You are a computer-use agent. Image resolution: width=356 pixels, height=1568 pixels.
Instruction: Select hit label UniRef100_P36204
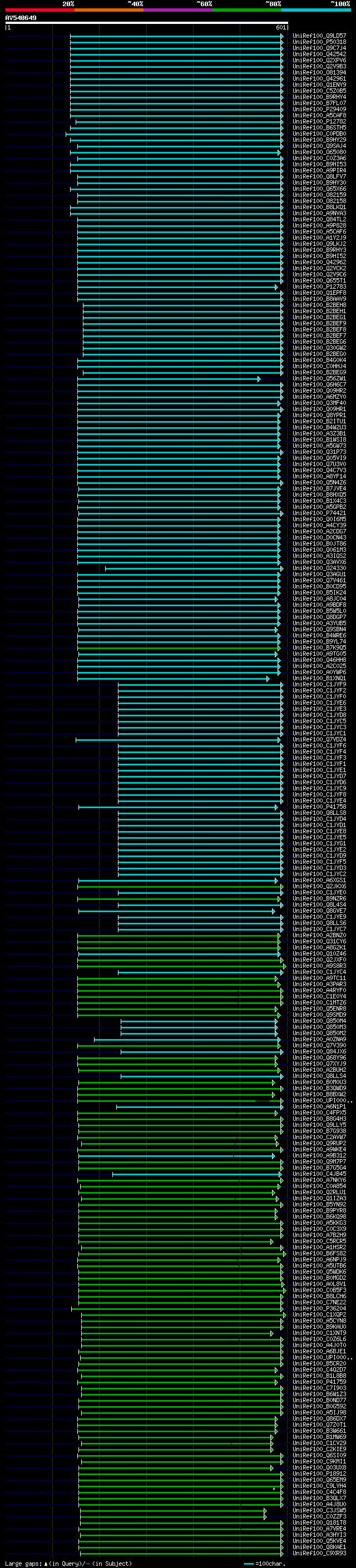click(x=319, y=1308)
